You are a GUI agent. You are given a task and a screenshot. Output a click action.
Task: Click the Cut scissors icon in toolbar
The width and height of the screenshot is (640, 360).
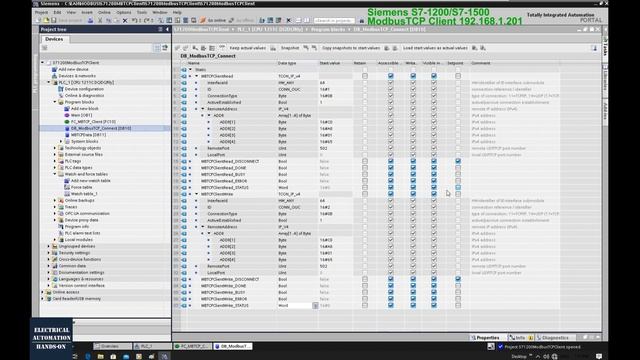100,20
